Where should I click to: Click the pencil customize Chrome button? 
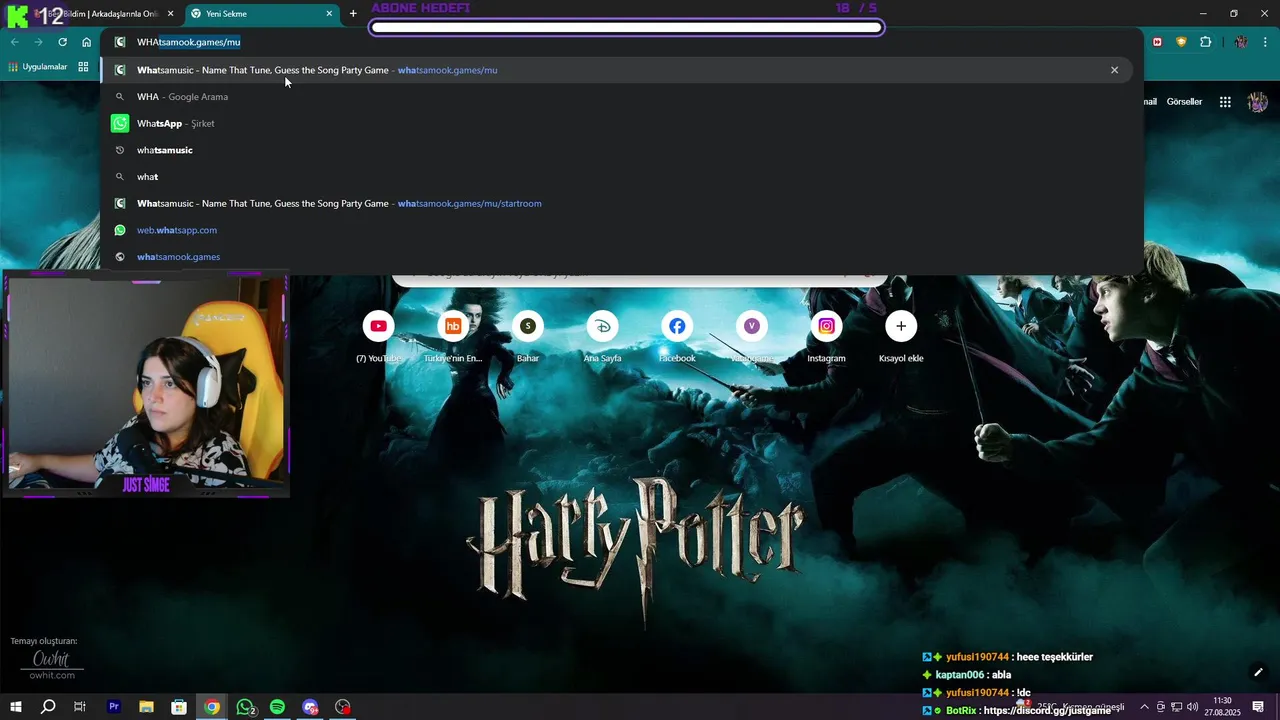1258,672
